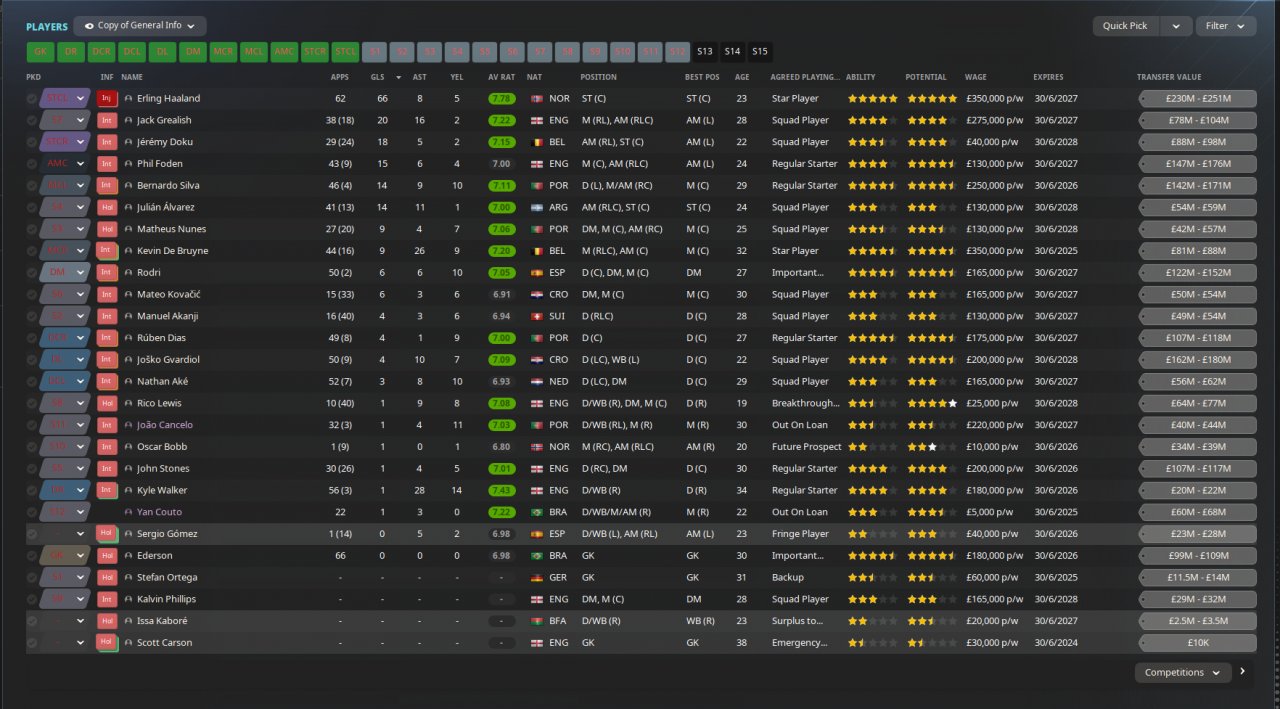Toggle the selection tick for Scott Carson
Viewport: 1280px width, 709px height.
click(x=32, y=642)
